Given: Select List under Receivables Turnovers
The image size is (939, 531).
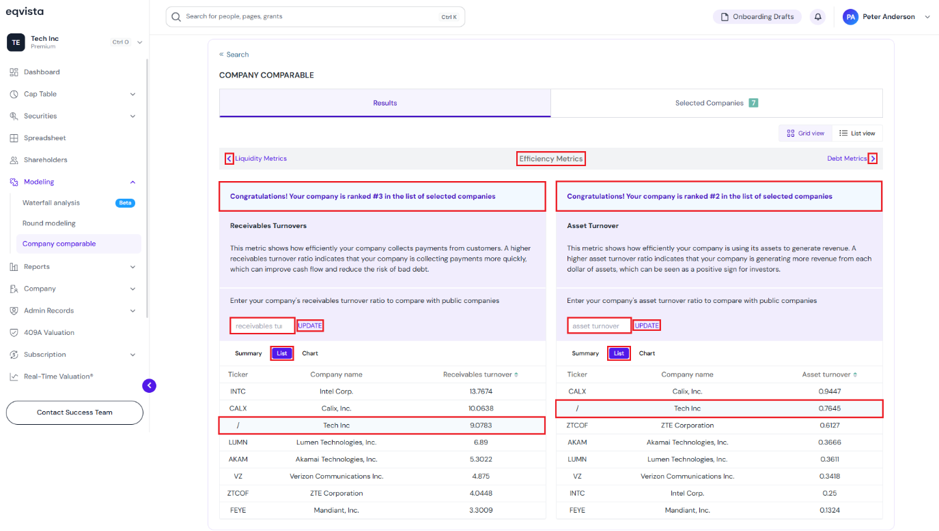Looking at the screenshot, I should pyautogui.click(x=281, y=353).
